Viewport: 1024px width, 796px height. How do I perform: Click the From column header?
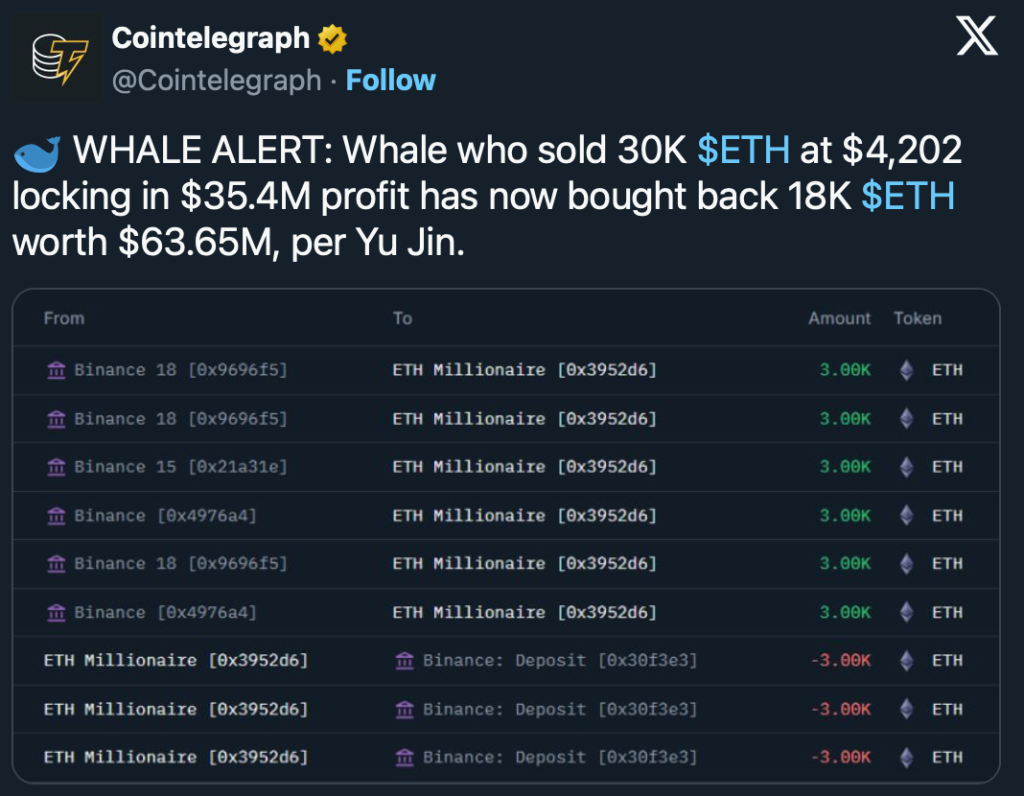pyautogui.click(x=64, y=318)
